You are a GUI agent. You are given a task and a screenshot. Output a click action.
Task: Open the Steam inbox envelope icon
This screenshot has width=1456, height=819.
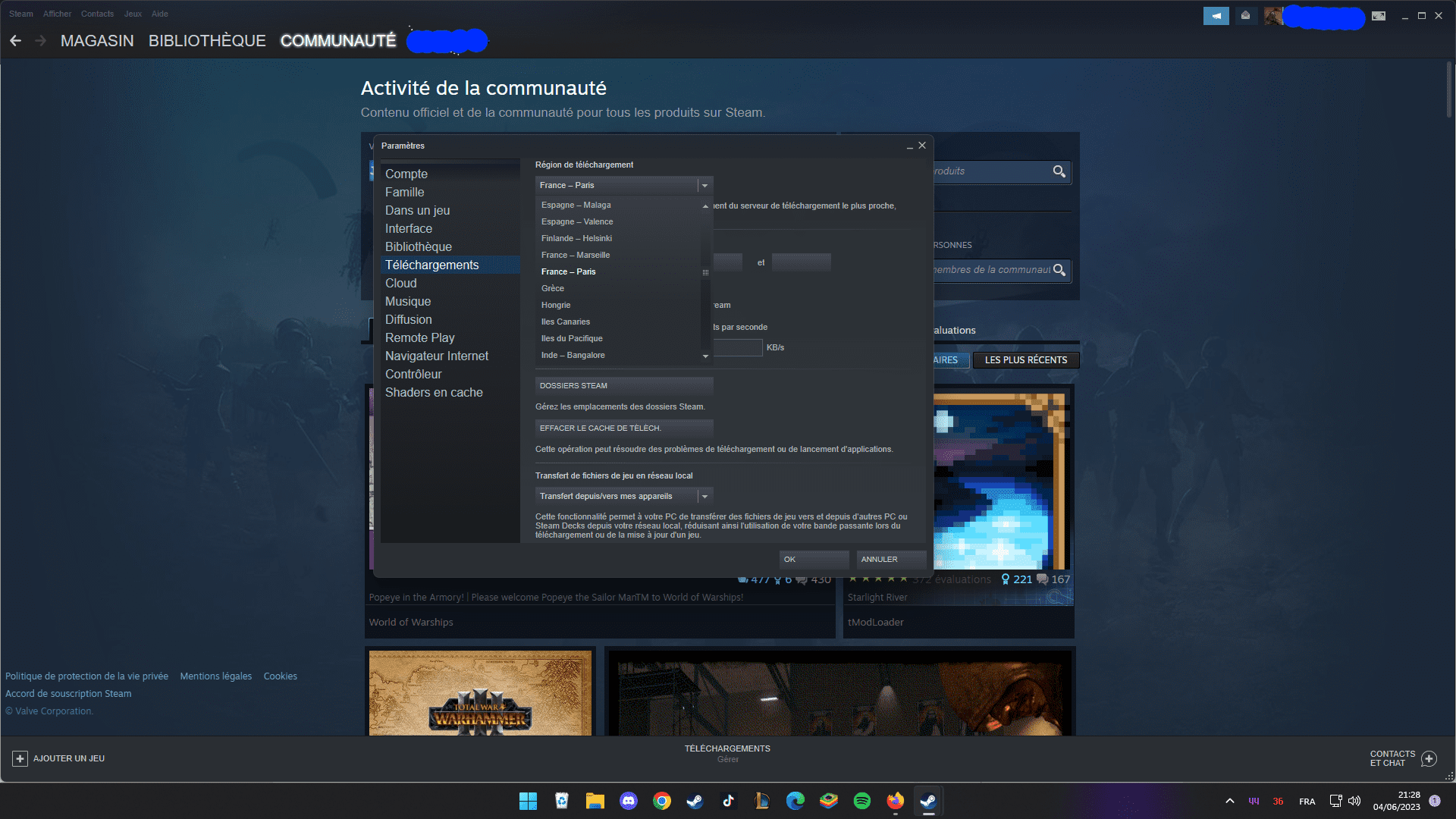(x=1245, y=15)
